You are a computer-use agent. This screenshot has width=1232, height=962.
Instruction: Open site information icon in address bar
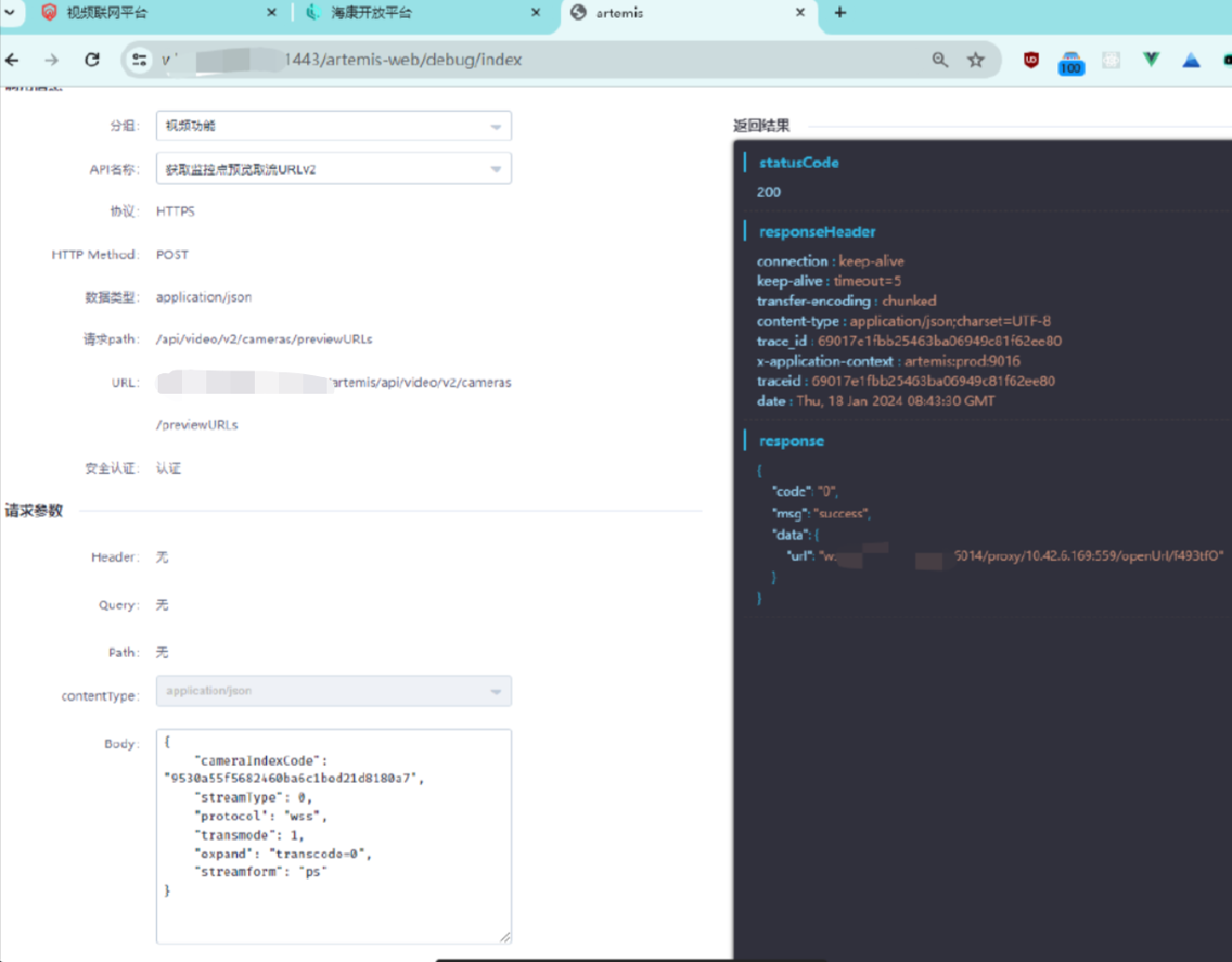pos(139,60)
